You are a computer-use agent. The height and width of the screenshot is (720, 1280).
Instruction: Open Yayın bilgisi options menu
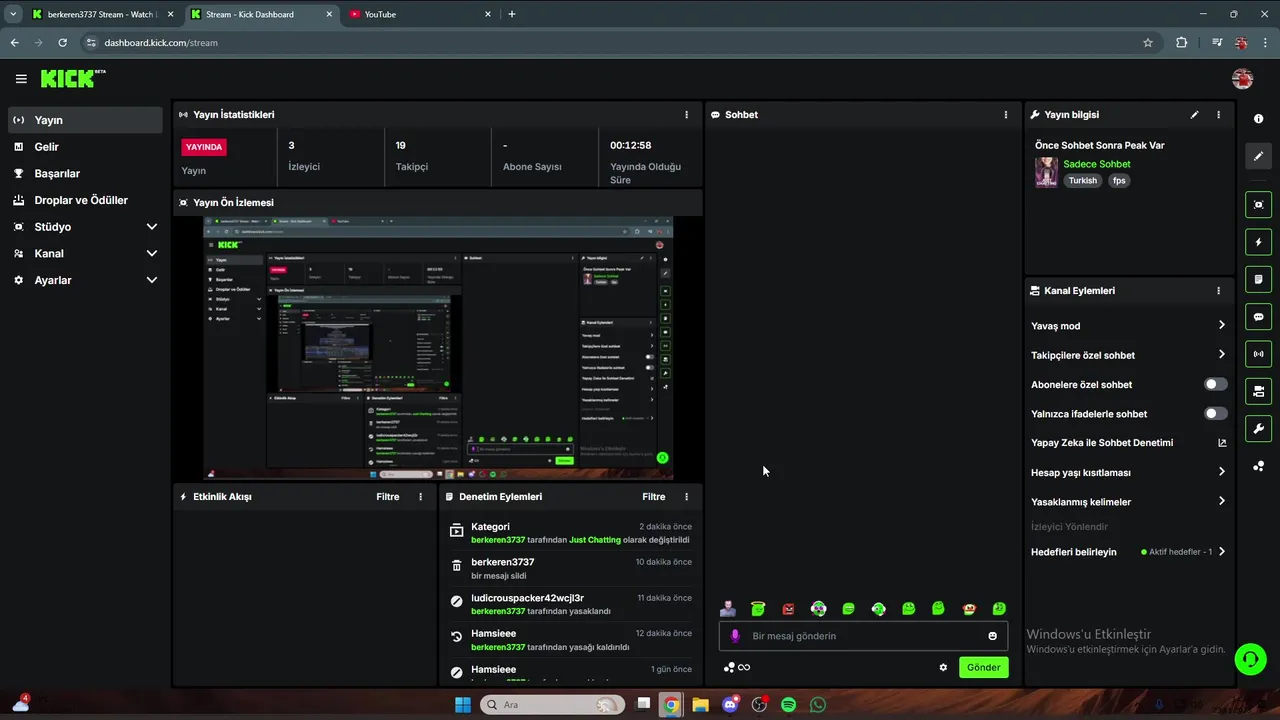tap(1218, 115)
